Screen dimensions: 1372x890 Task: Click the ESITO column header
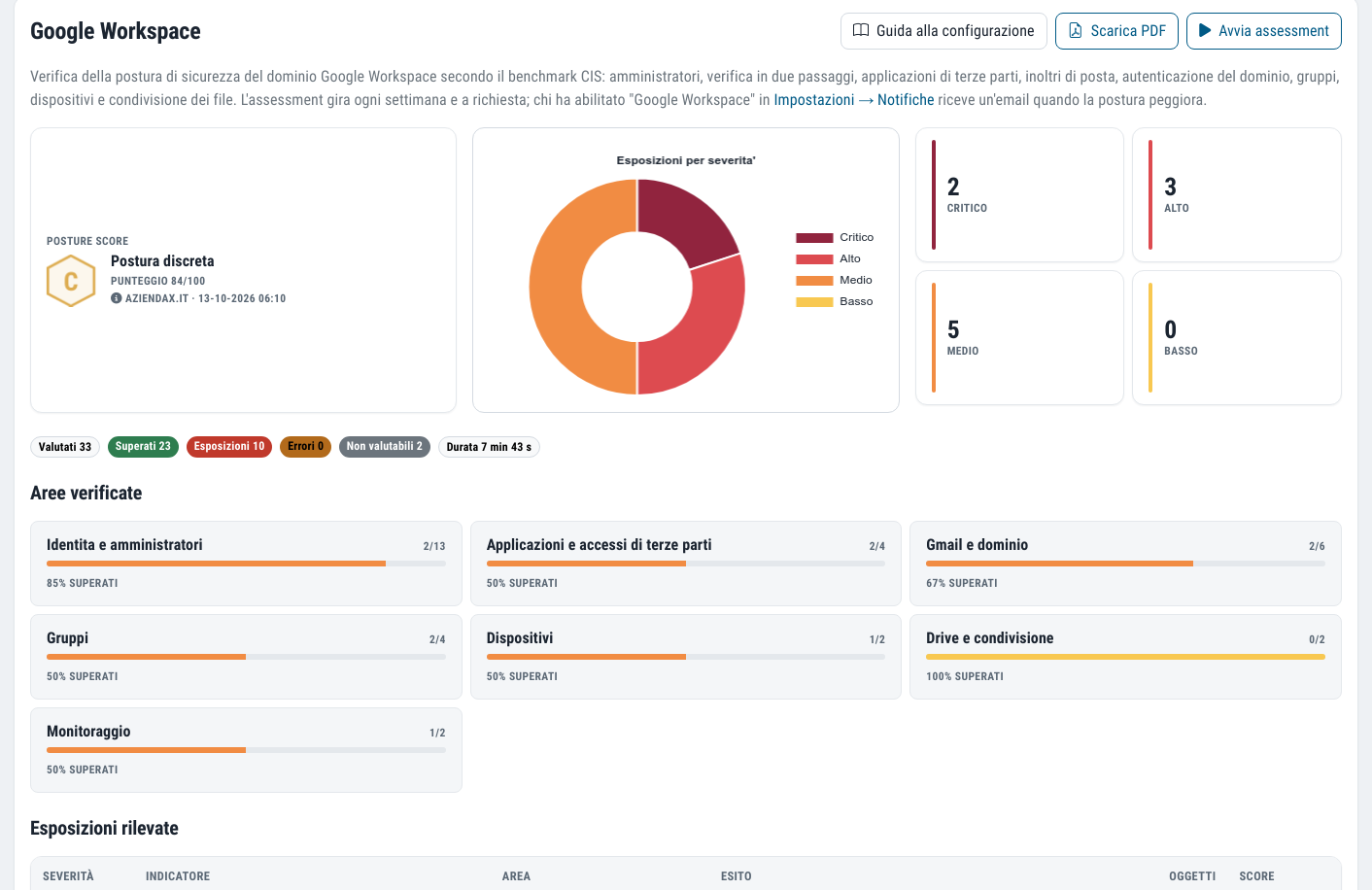click(x=737, y=876)
